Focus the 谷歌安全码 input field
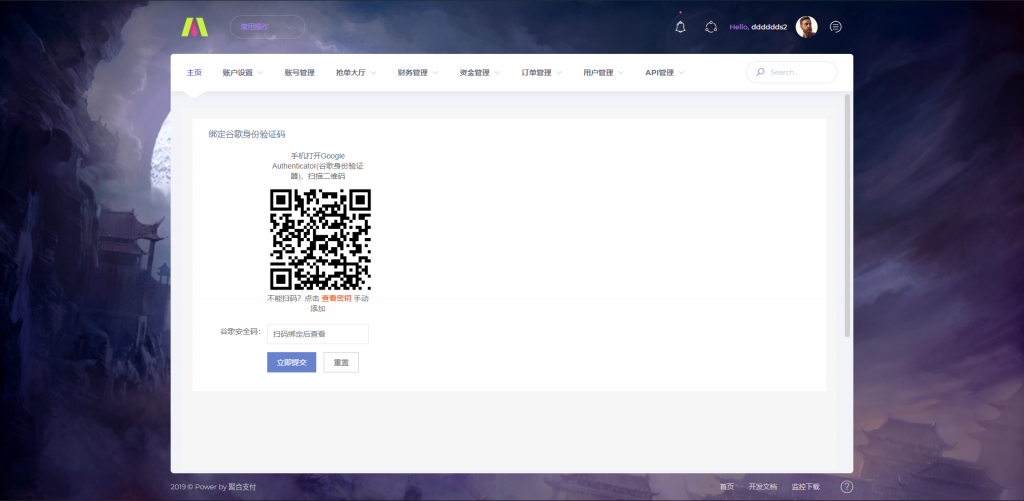Screen dimensions: 1024x501 (x=318, y=334)
